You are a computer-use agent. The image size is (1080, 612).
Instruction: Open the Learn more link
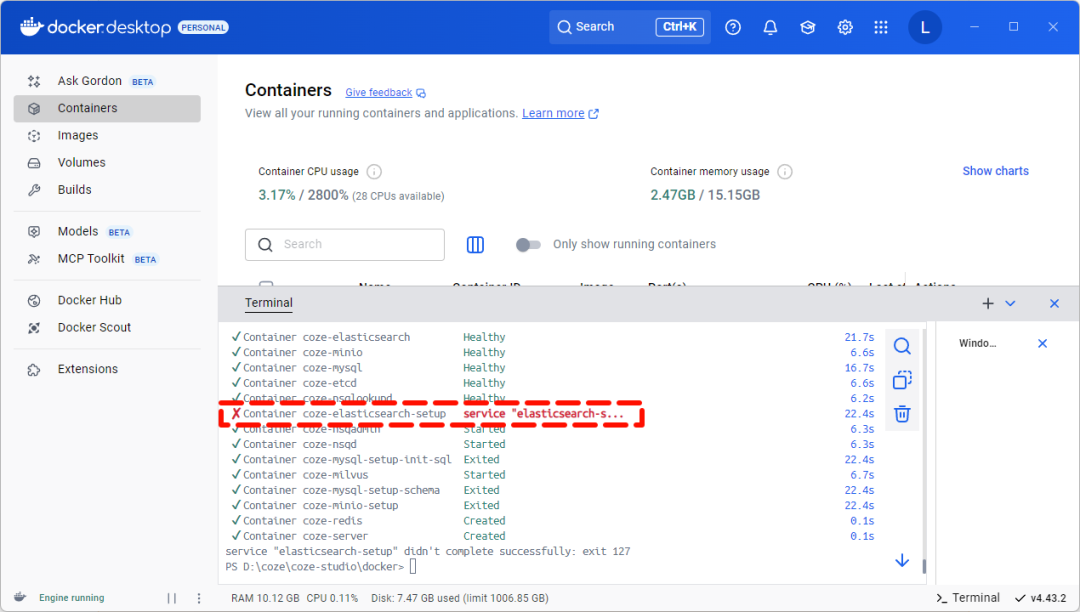[x=553, y=114]
